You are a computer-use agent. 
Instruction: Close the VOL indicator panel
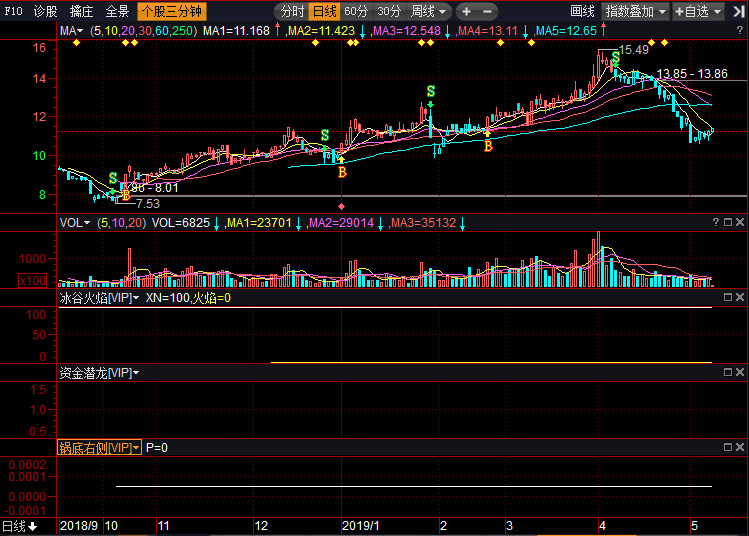(x=740, y=222)
